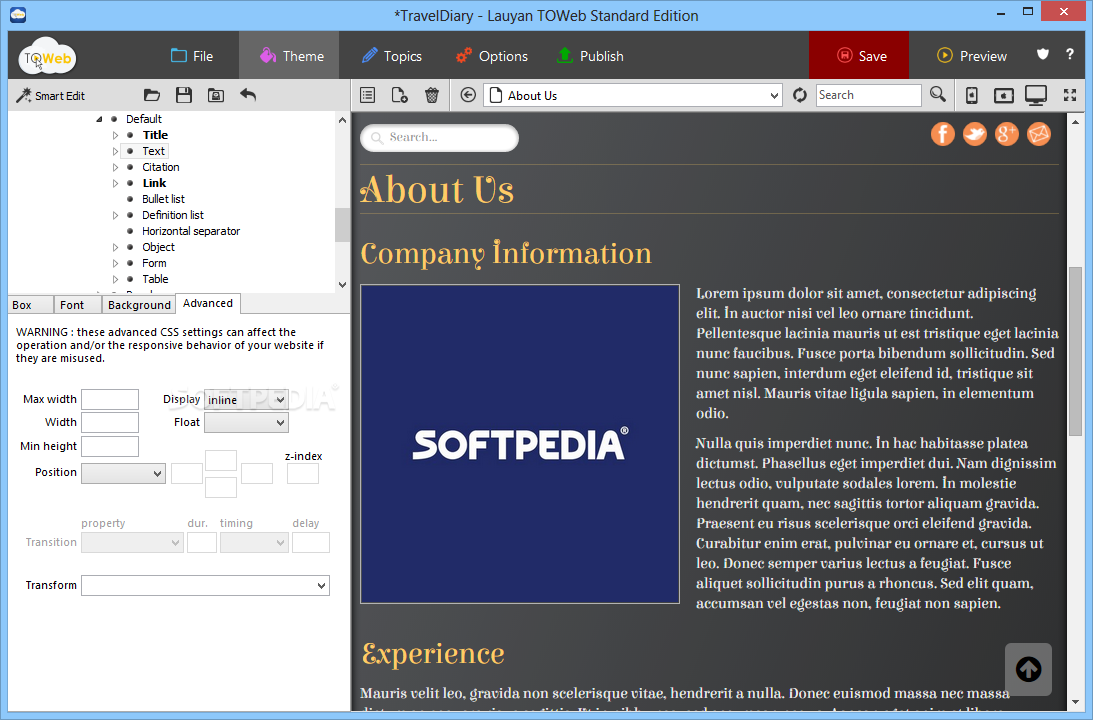Open the About Us page dropdown
The width and height of the screenshot is (1093, 720).
click(x=632, y=95)
